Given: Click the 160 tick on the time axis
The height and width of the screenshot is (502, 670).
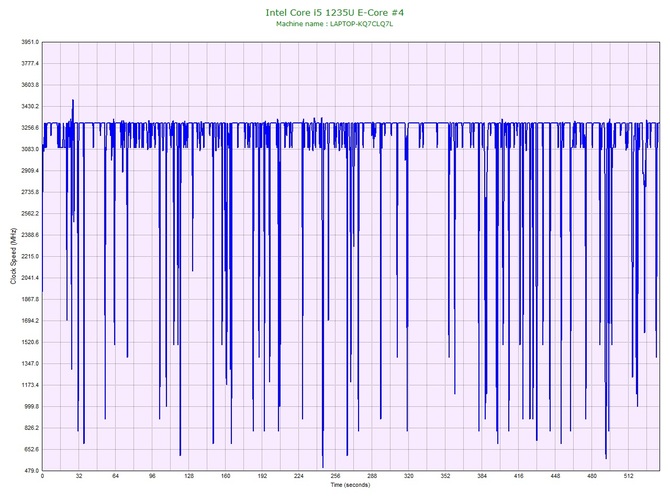Looking at the screenshot, I should click(x=225, y=476).
